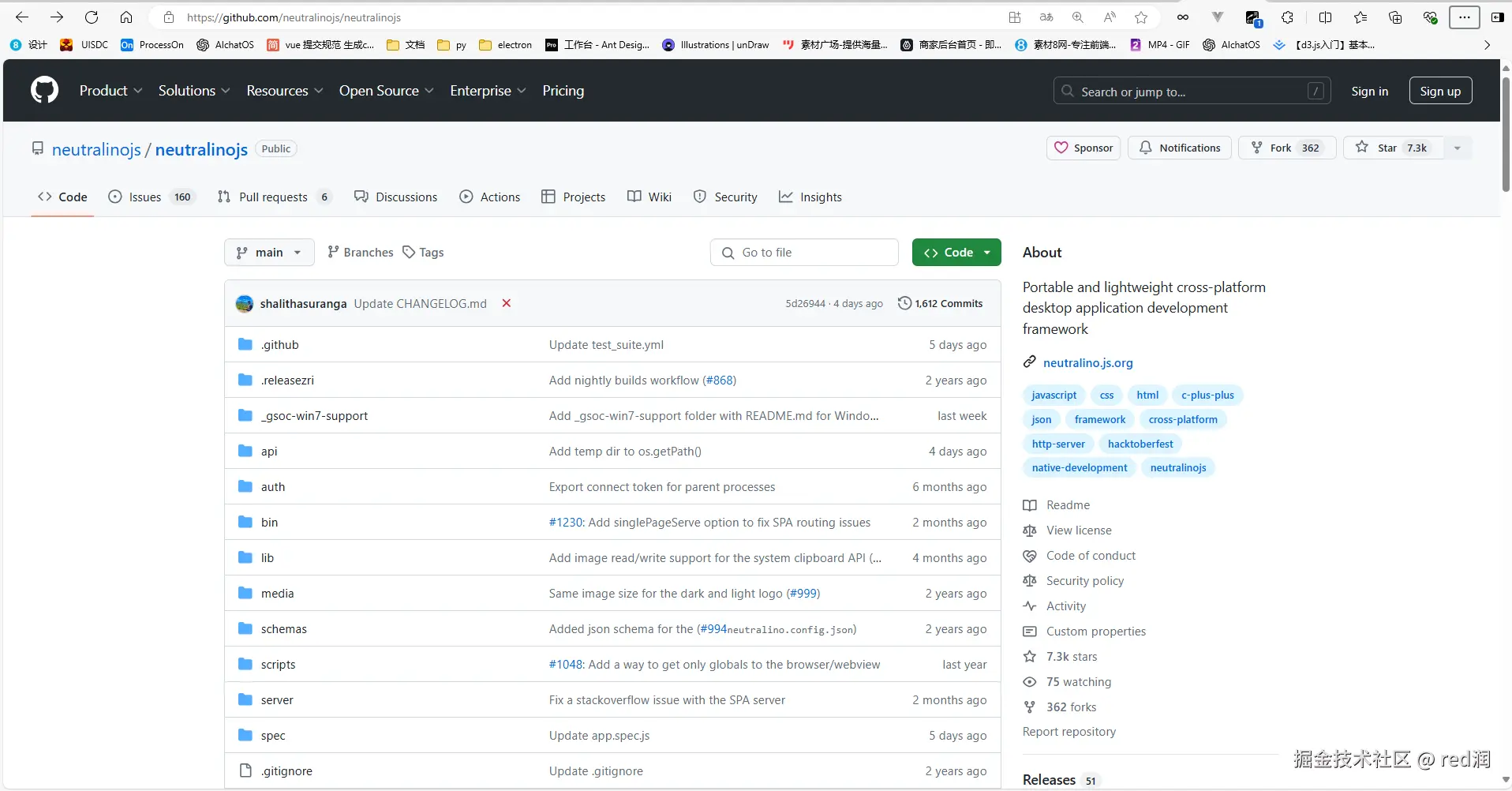Open the Security tab
The image size is (1512, 791).
point(725,197)
